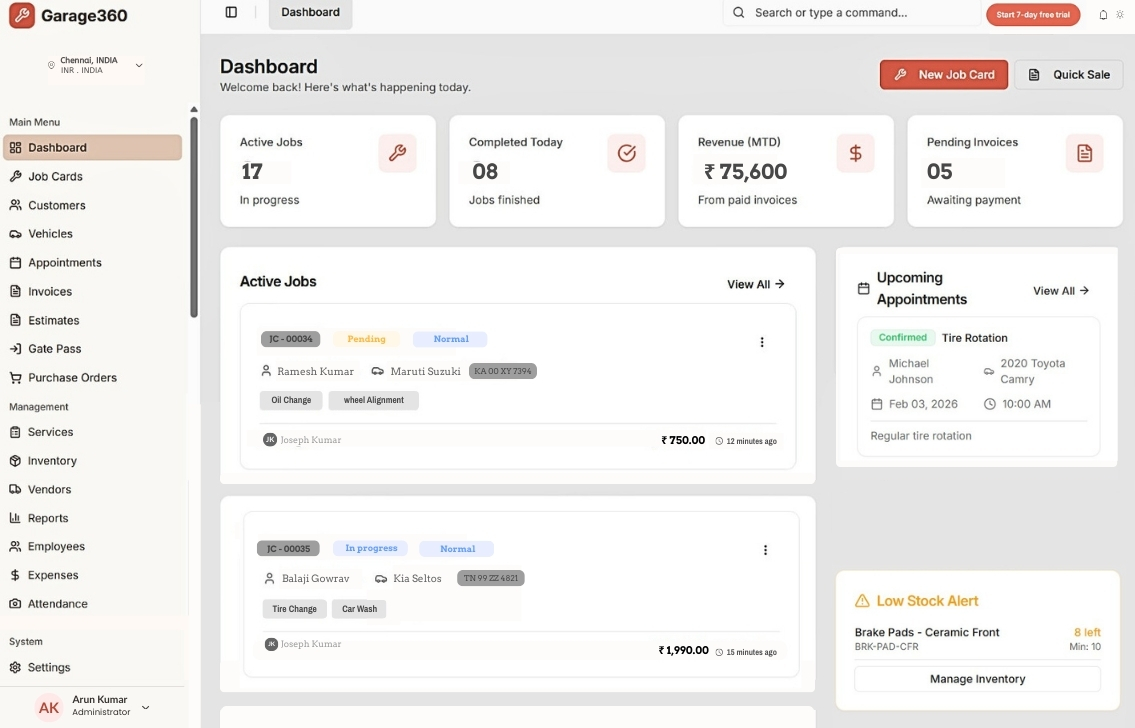This screenshot has width=1135, height=728.
Task: Click the search or command input field
Action: click(x=850, y=13)
